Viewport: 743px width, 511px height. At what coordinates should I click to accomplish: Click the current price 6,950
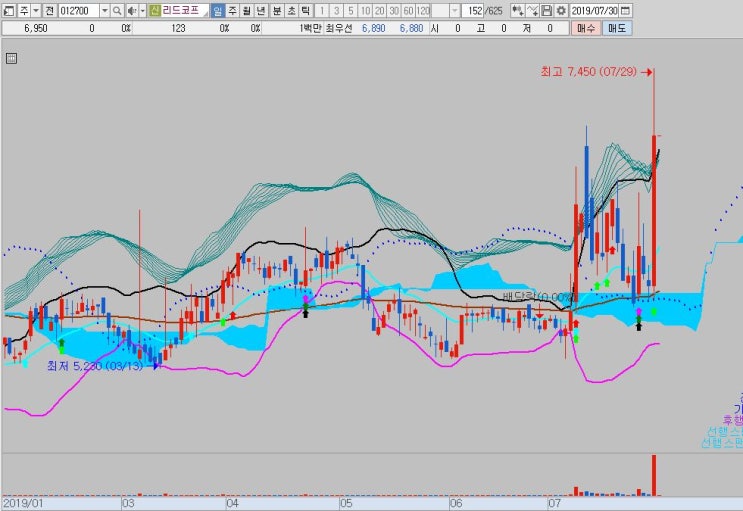click(x=36, y=28)
